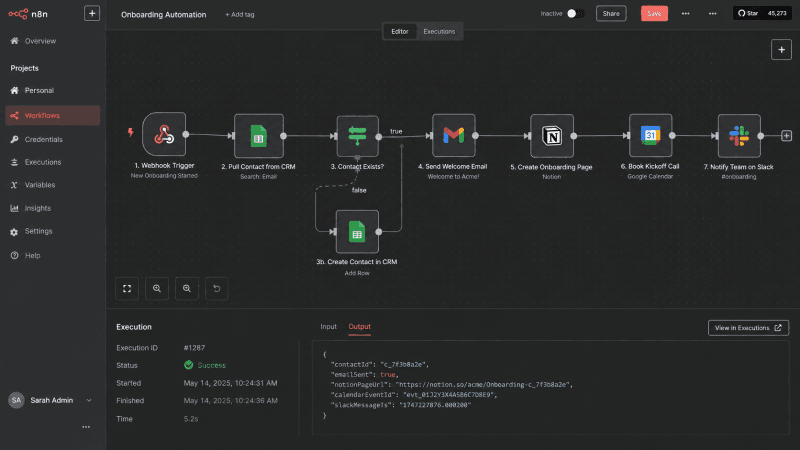Click the reset zoom canvas button
The height and width of the screenshot is (450, 800).
tap(216, 288)
